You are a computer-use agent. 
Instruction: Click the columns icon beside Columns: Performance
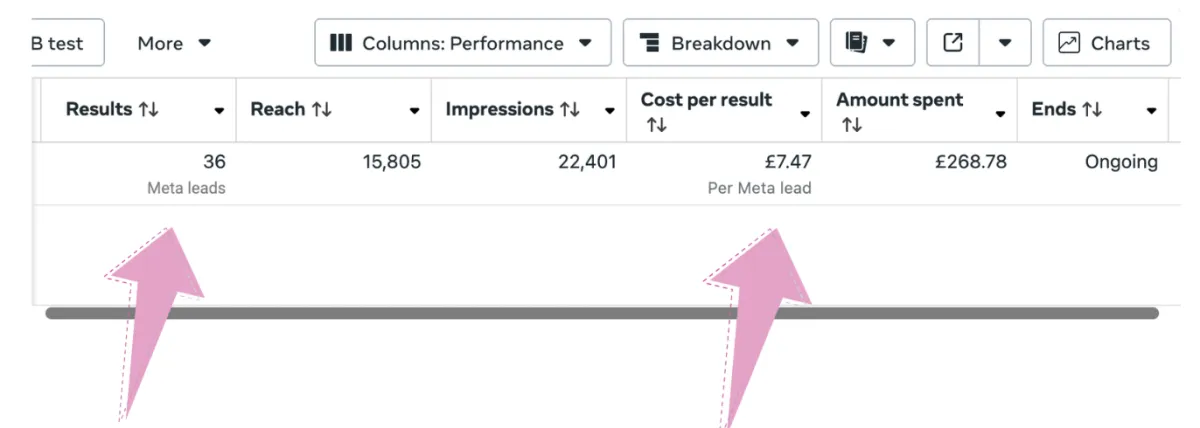point(341,43)
